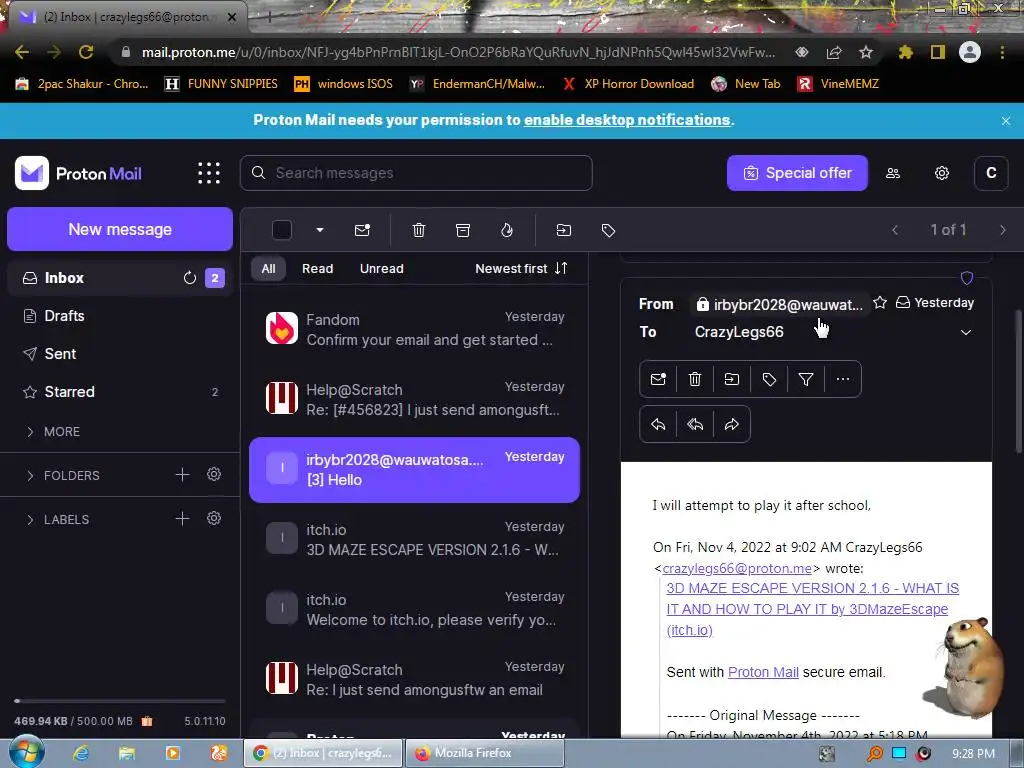1024x768 pixels.
Task: Open itch.io 3D MAZE ESCAPE VERSION message
Action: coord(414,539)
